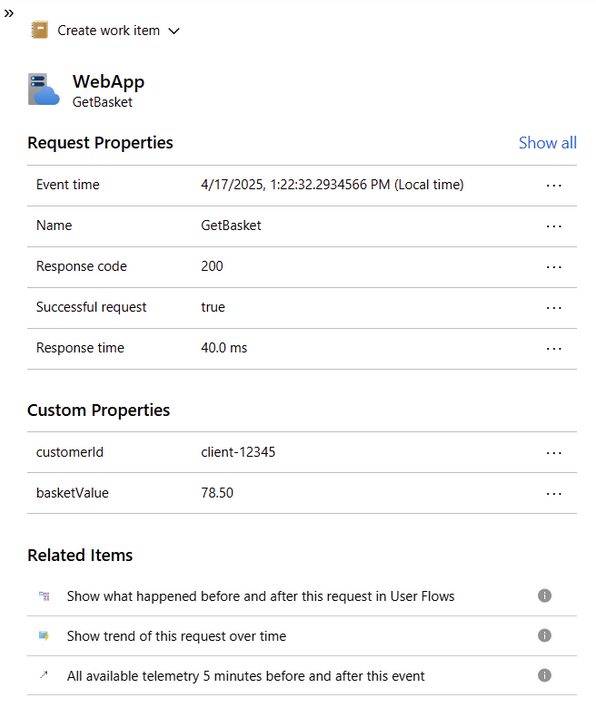Click the info icon beside telemetry item
This screenshot has width=596, height=716.
pos(544,675)
